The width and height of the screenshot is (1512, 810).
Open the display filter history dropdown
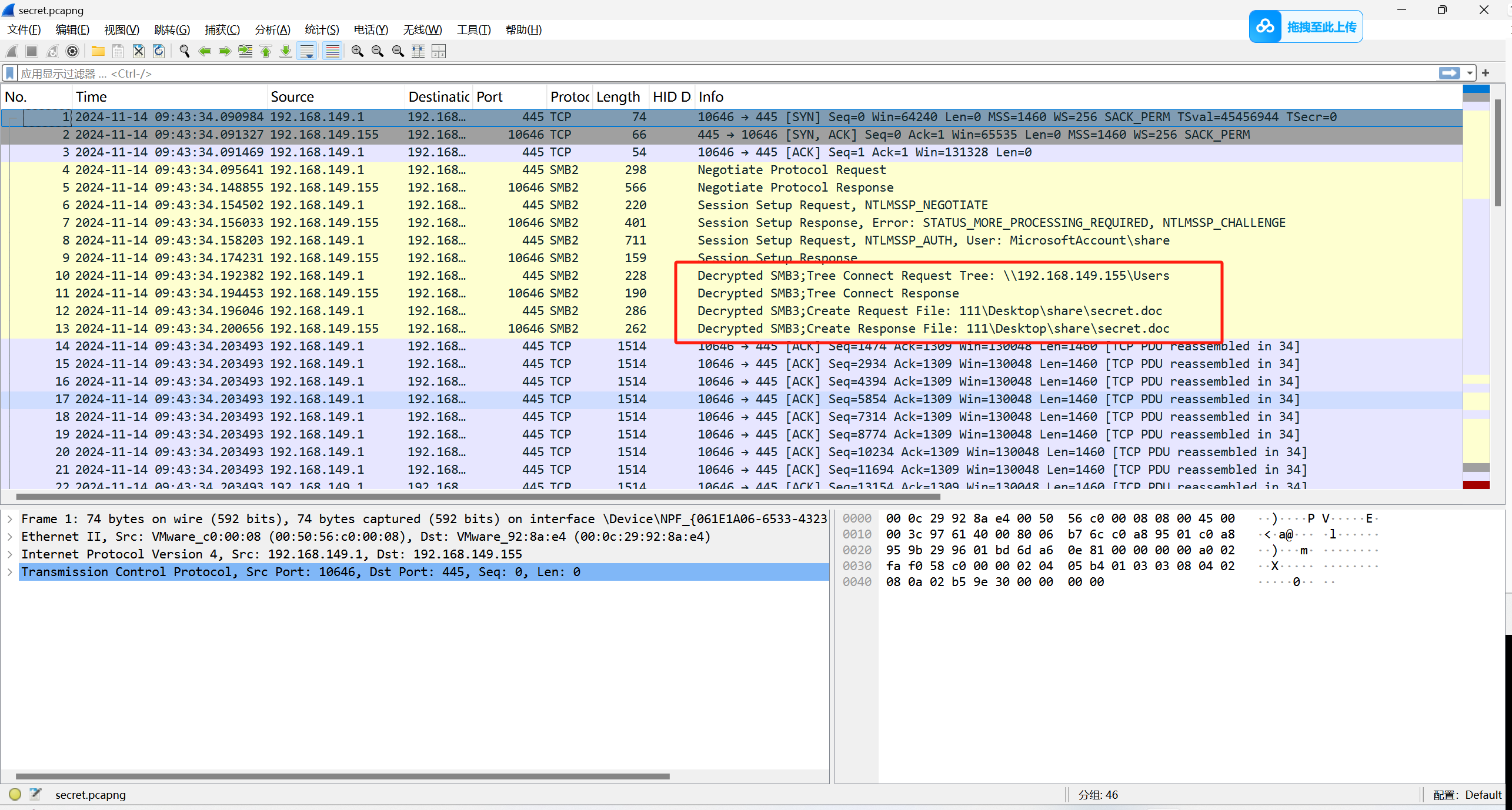(x=1470, y=73)
